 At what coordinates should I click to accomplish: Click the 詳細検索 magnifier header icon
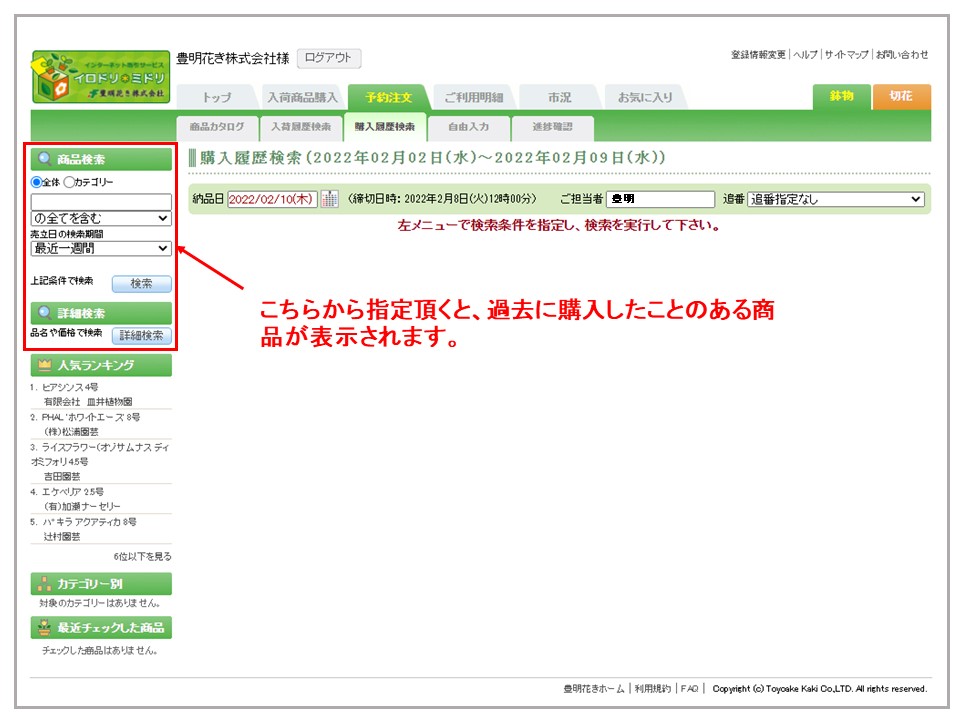coord(45,313)
